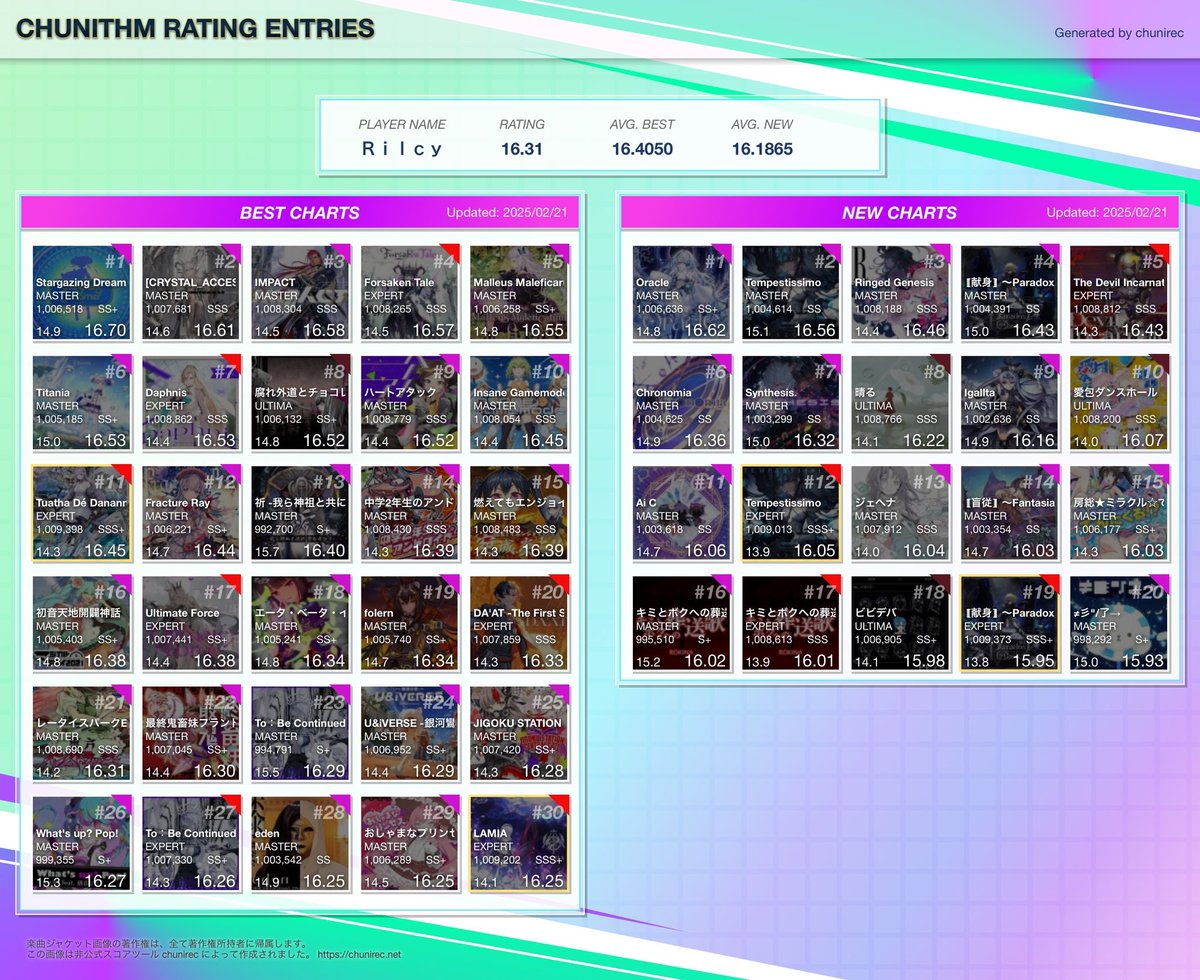
Task: Select the What's up? Pop! card
Action: point(81,843)
